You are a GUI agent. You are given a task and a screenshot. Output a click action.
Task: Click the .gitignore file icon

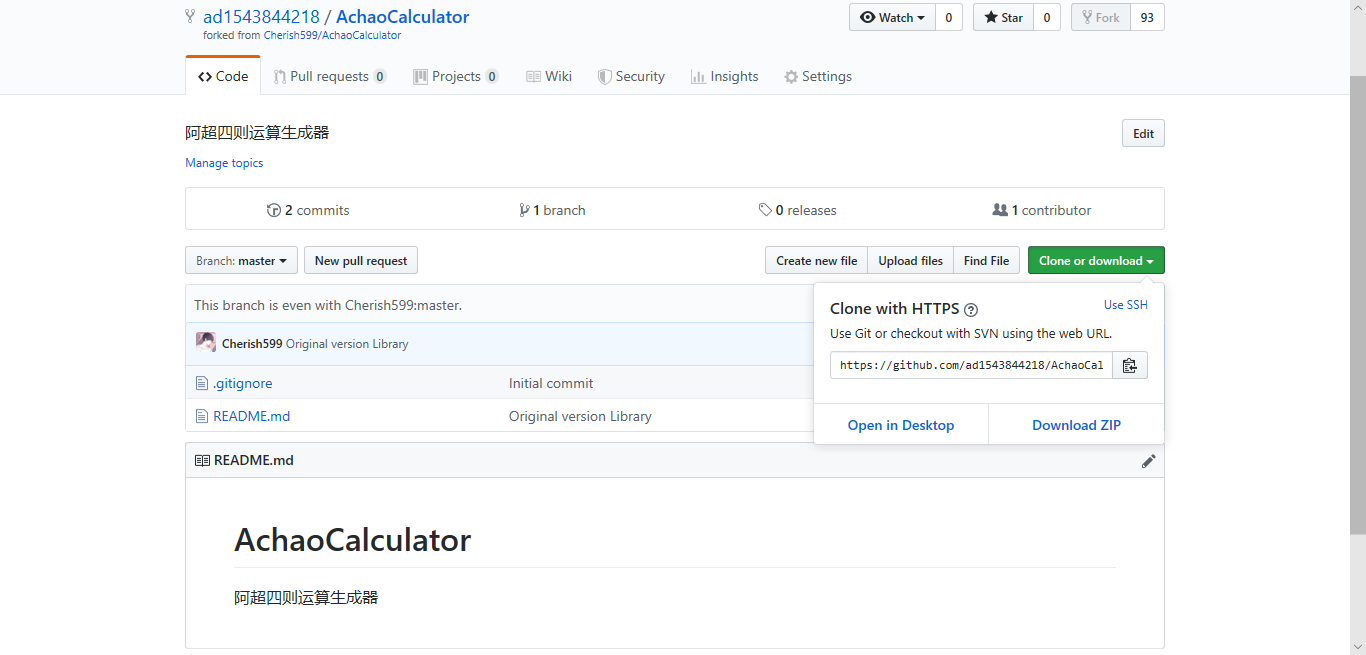click(202, 383)
